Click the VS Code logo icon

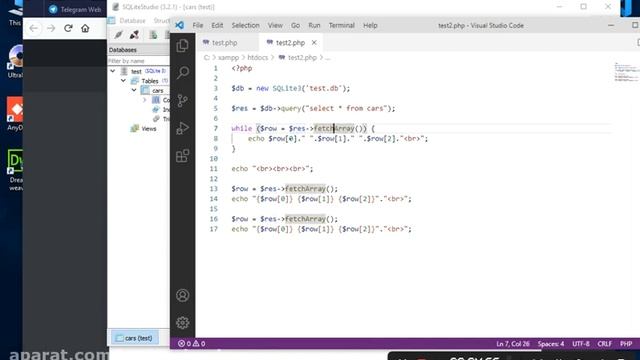(x=180, y=25)
